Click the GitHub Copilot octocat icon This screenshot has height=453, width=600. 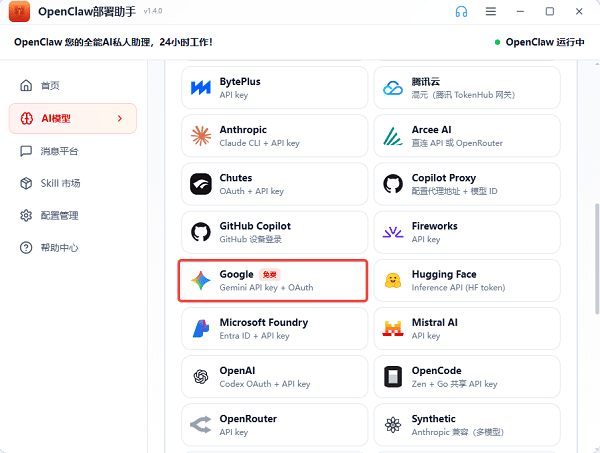tap(201, 232)
